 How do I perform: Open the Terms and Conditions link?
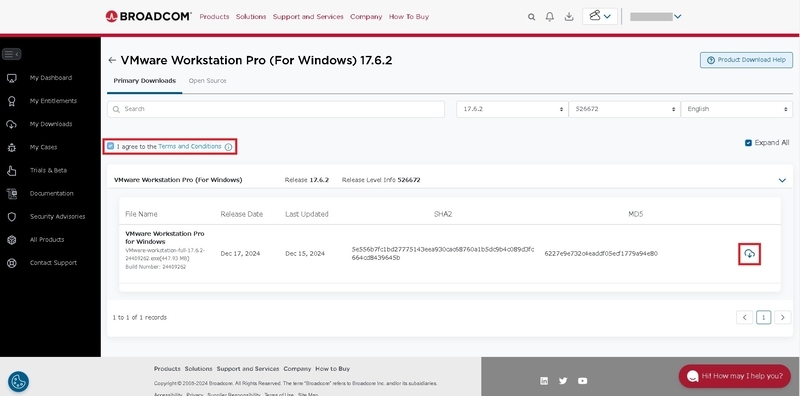tap(190, 146)
